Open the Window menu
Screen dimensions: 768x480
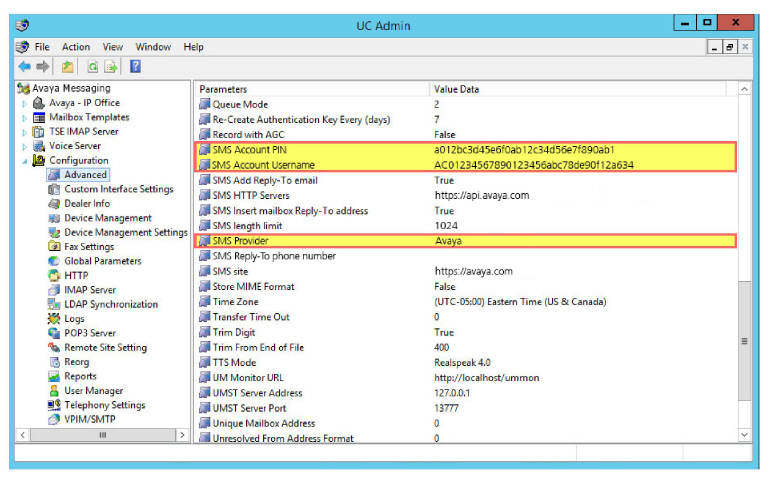(x=153, y=47)
